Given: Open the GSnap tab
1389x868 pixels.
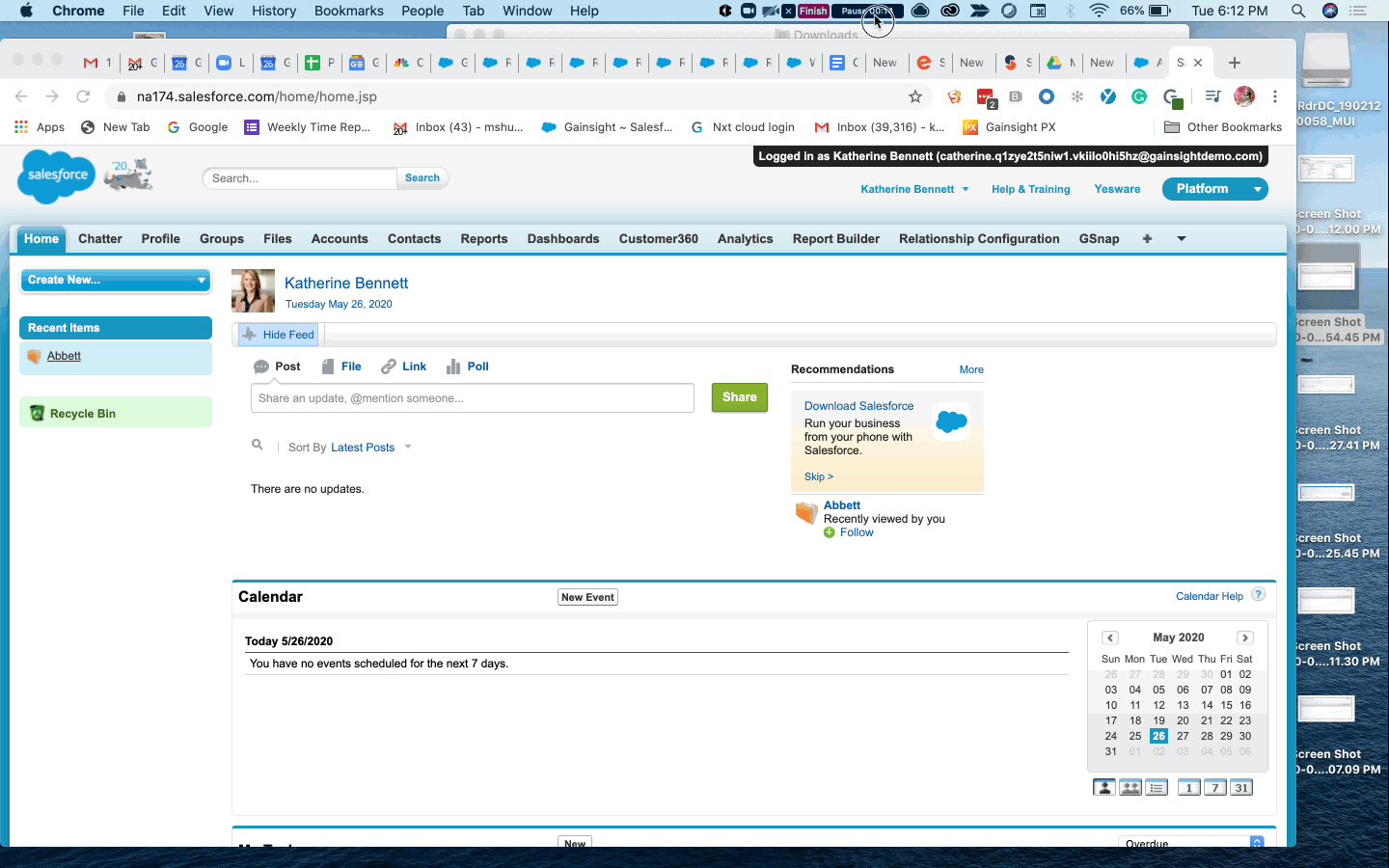Looking at the screenshot, I should click(1100, 239).
